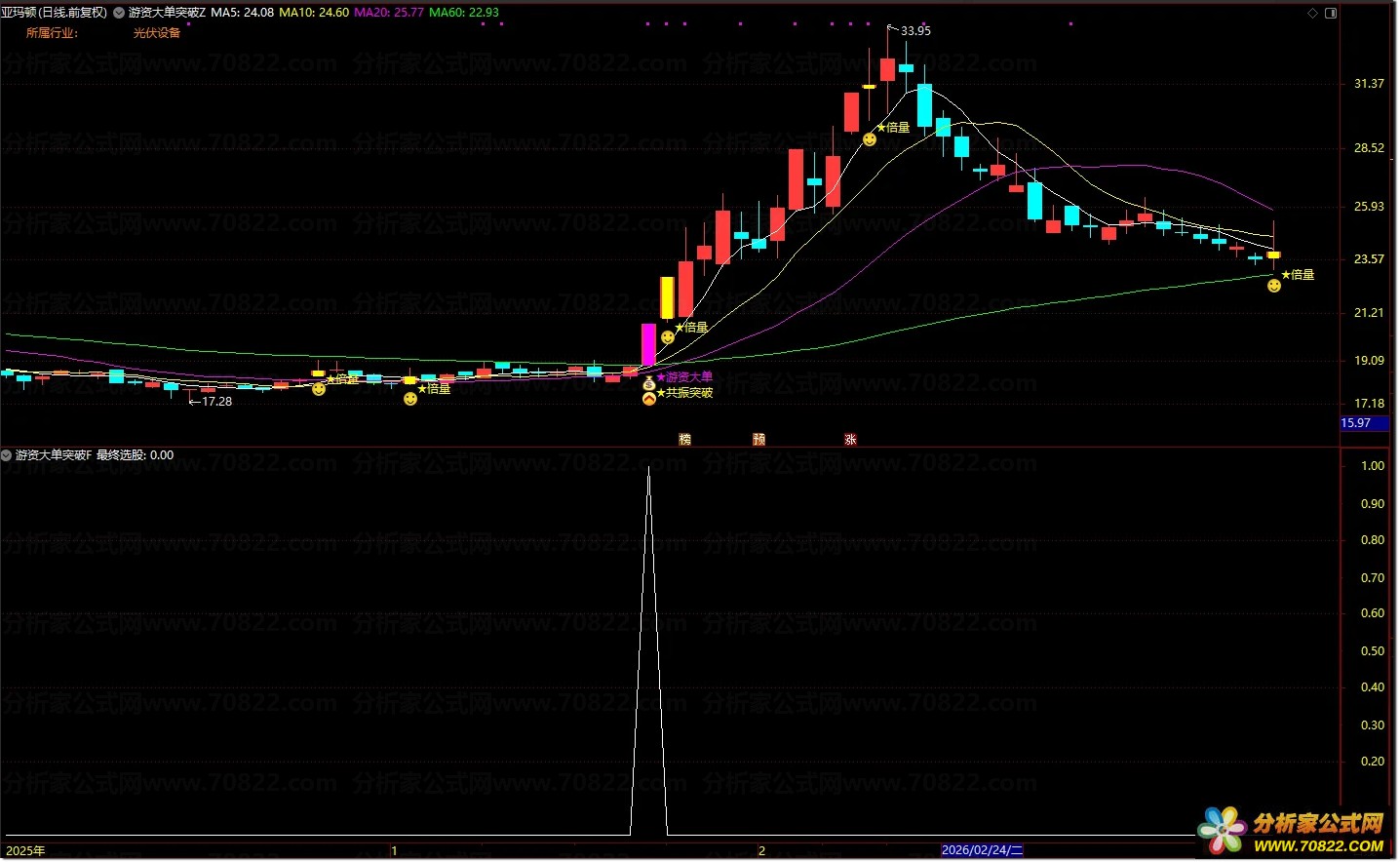Click the 榜 event marker

684,440
